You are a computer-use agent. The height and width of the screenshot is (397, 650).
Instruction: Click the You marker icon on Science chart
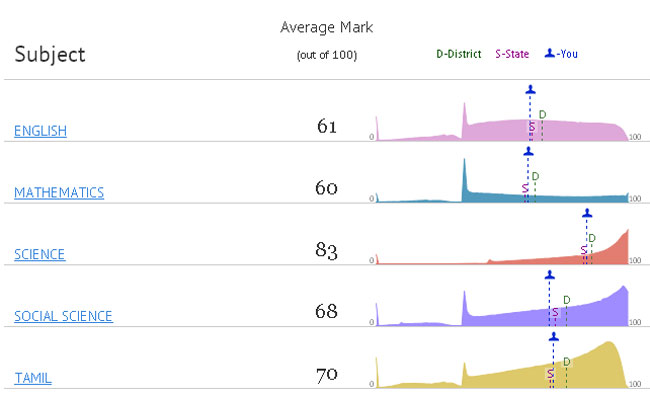click(x=587, y=213)
